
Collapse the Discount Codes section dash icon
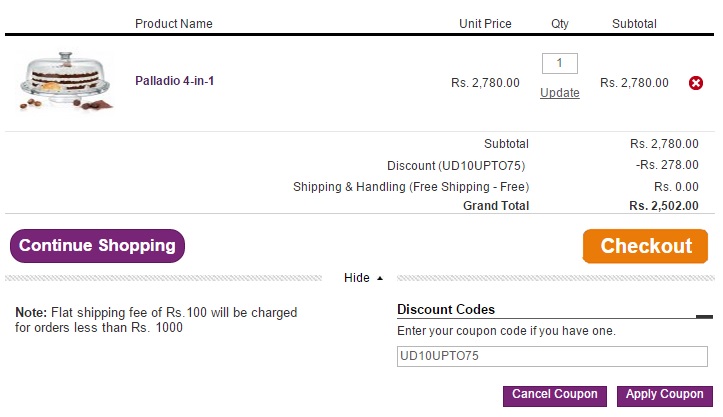click(704, 316)
